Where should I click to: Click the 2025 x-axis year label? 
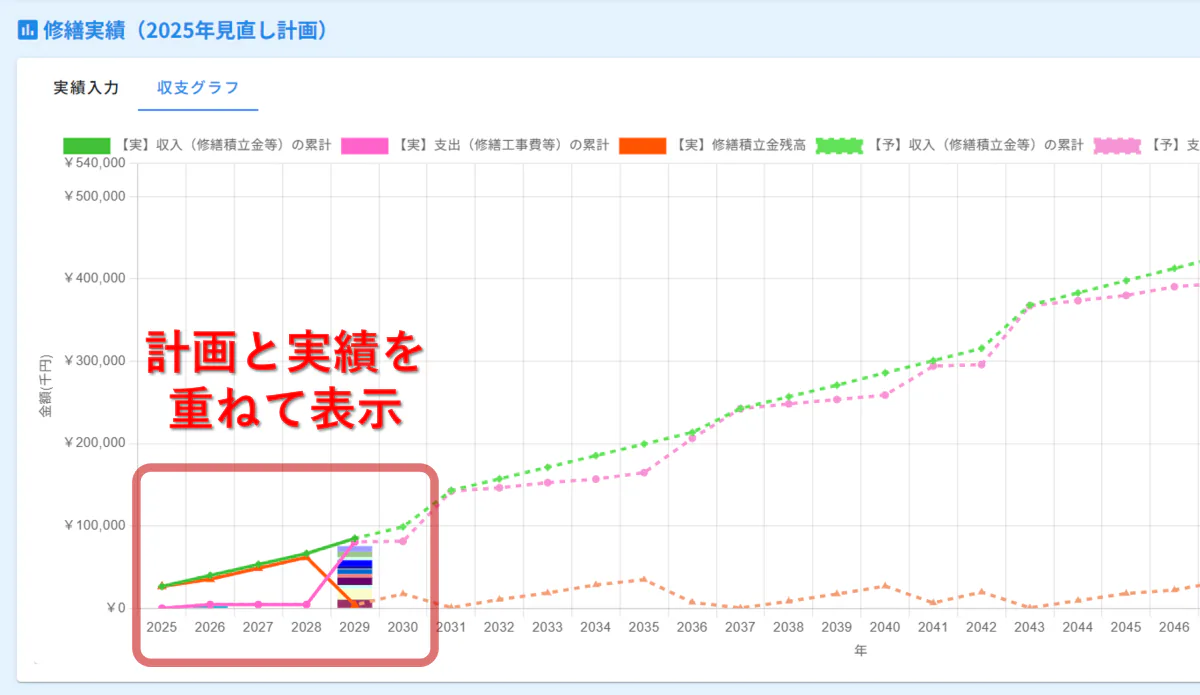click(162, 627)
